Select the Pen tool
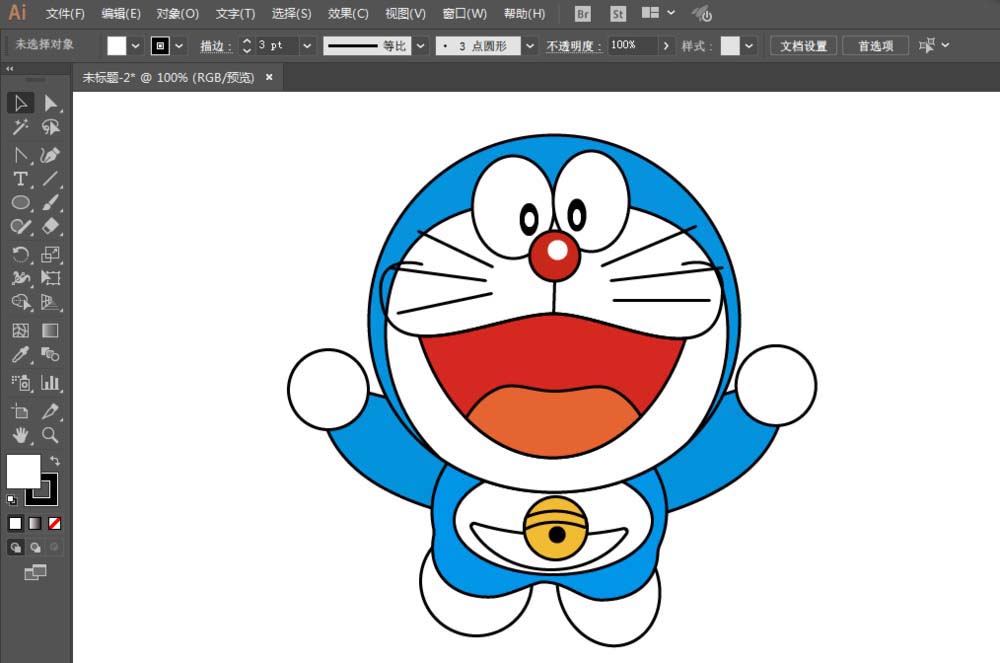Viewport: 1000px width, 663px height. (20, 155)
